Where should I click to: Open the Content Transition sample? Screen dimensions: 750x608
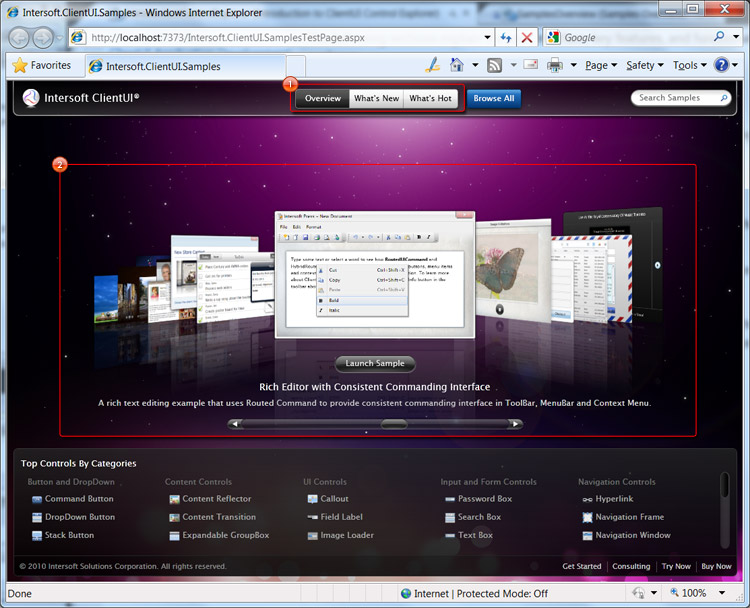click(x=212, y=517)
